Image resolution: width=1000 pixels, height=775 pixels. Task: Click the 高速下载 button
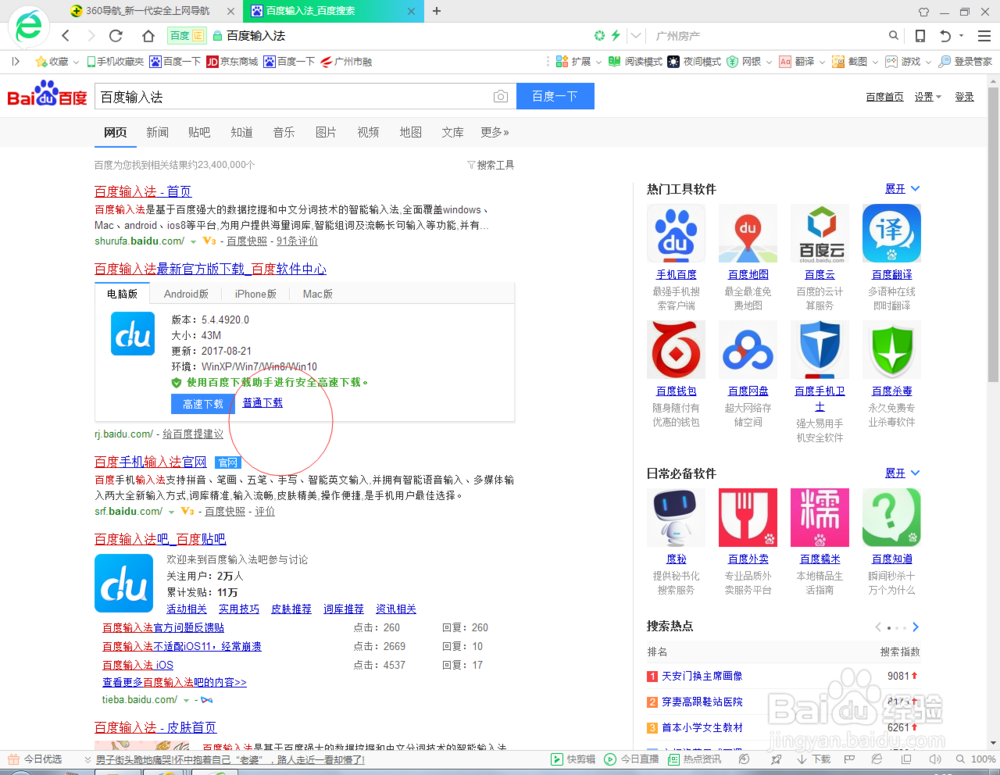point(202,404)
